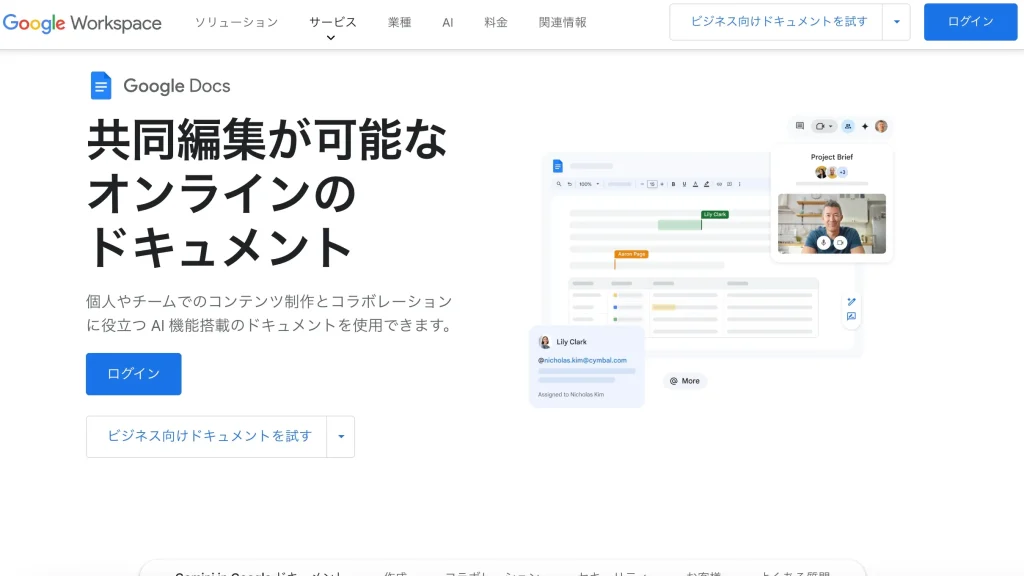Image resolution: width=1024 pixels, height=576 pixels.
Task: Click the Google Workspace logo
Action: (x=82, y=23)
